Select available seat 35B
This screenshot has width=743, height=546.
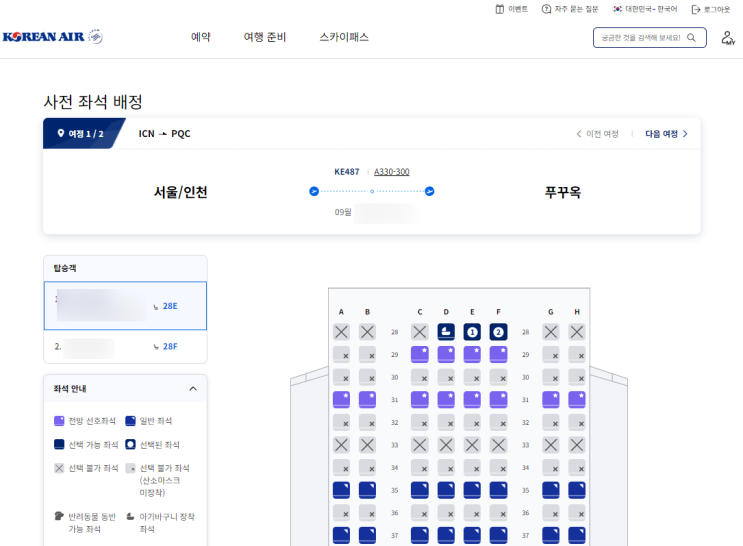point(367,490)
